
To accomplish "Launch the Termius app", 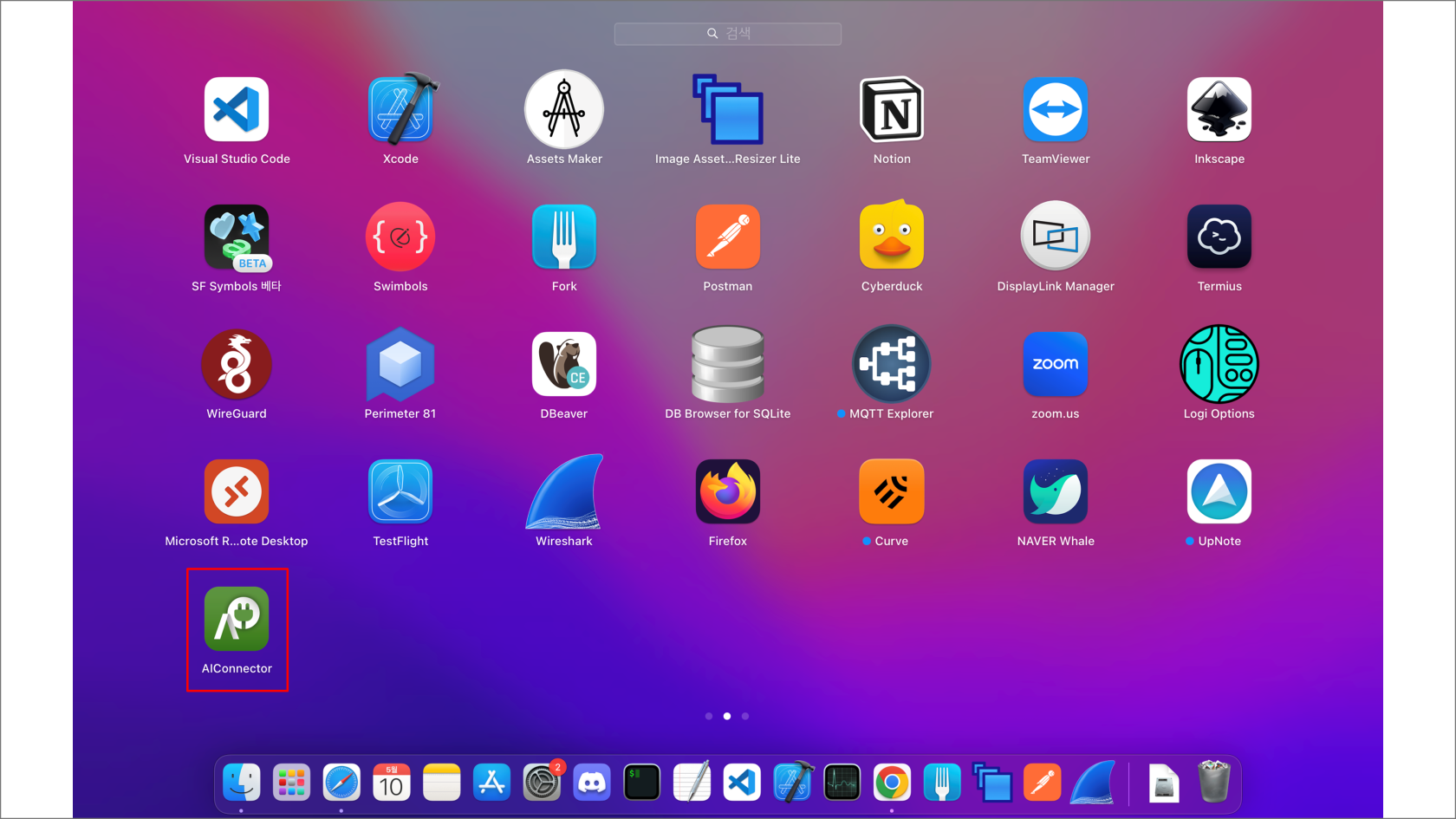I will [x=1219, y=237].
